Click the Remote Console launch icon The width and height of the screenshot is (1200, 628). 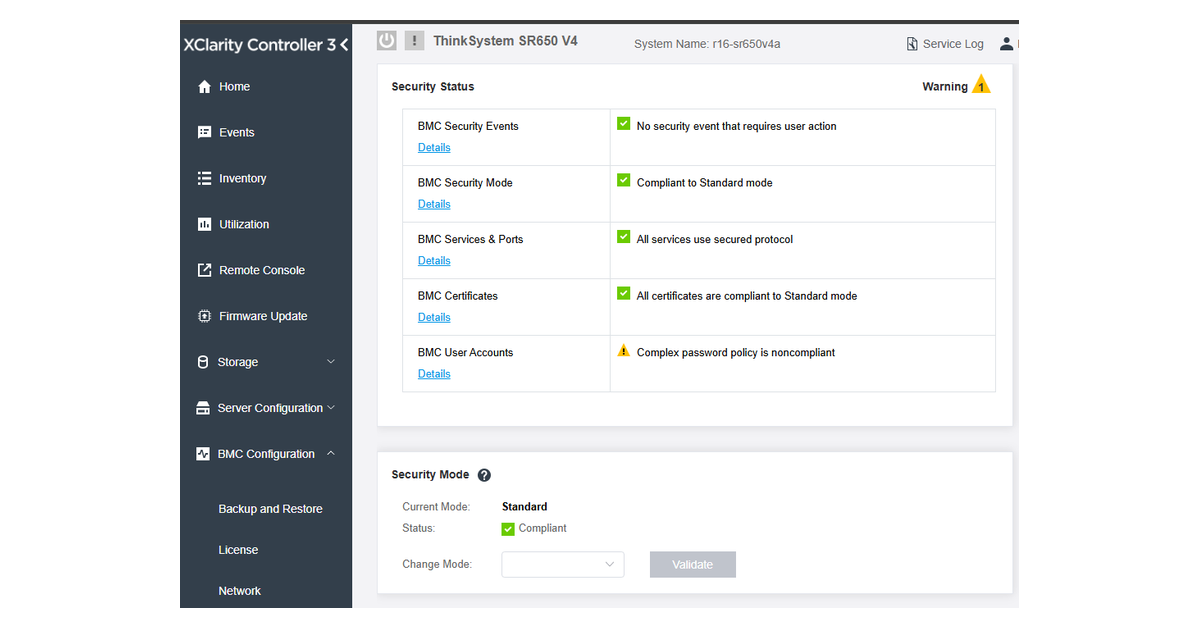[x=204, y=270]
